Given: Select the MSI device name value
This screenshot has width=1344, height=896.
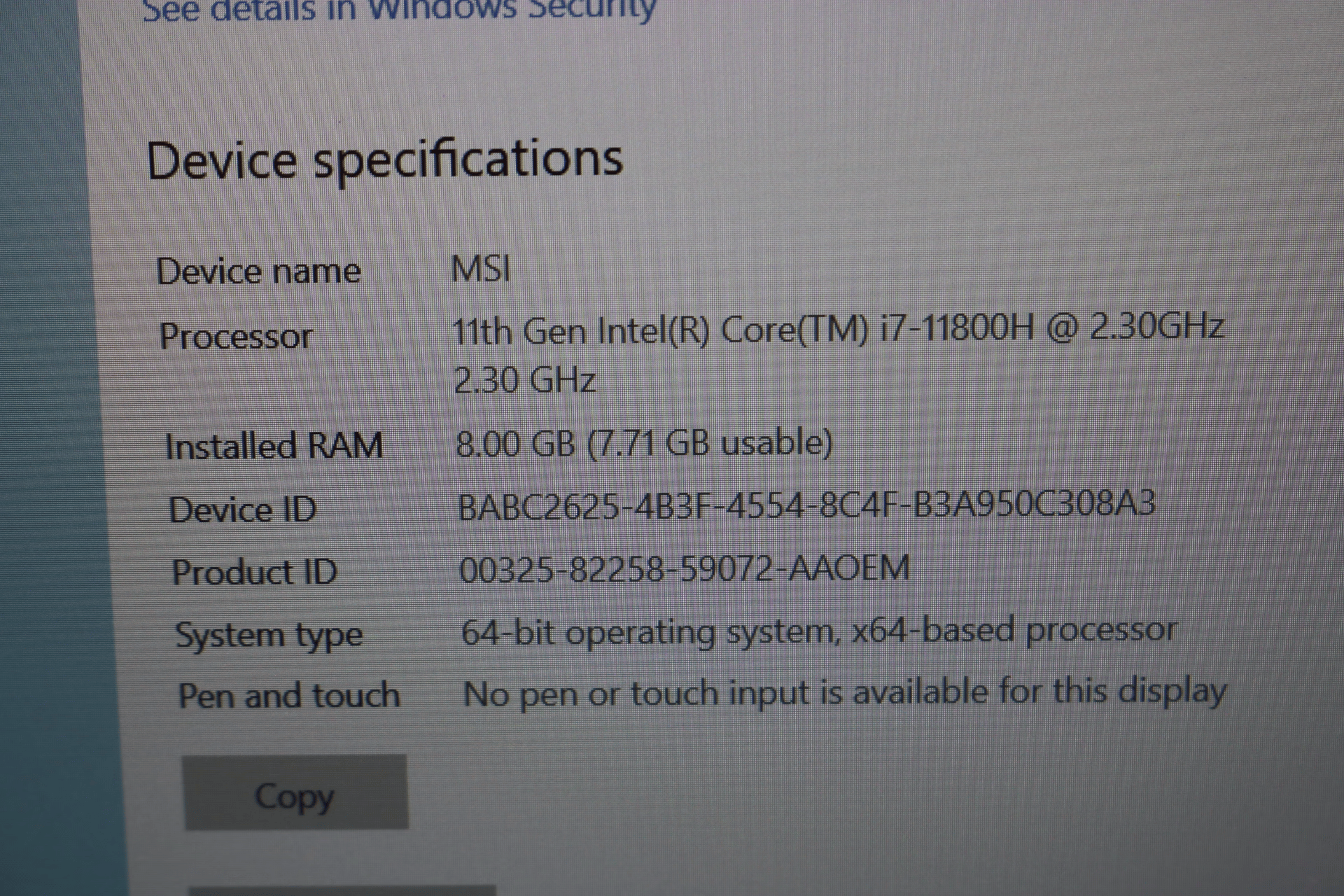Looking at the screenshot, I should 482,269.
